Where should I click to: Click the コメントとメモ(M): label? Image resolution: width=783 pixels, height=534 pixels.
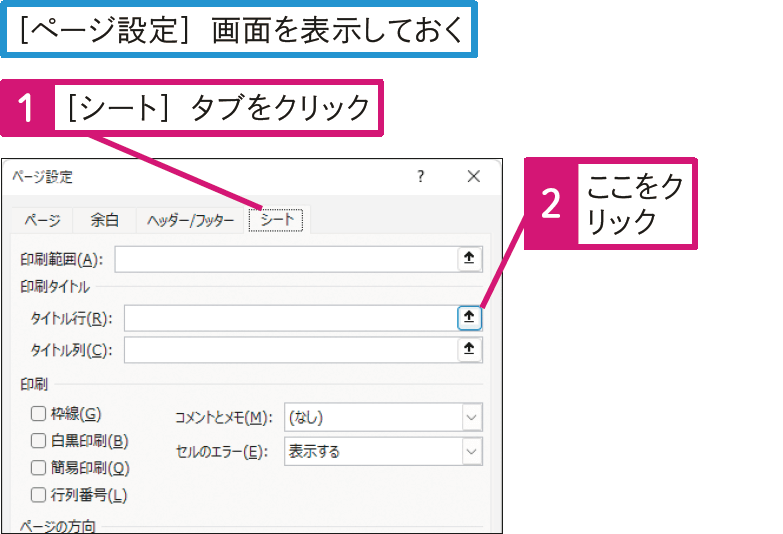(224, 418)
